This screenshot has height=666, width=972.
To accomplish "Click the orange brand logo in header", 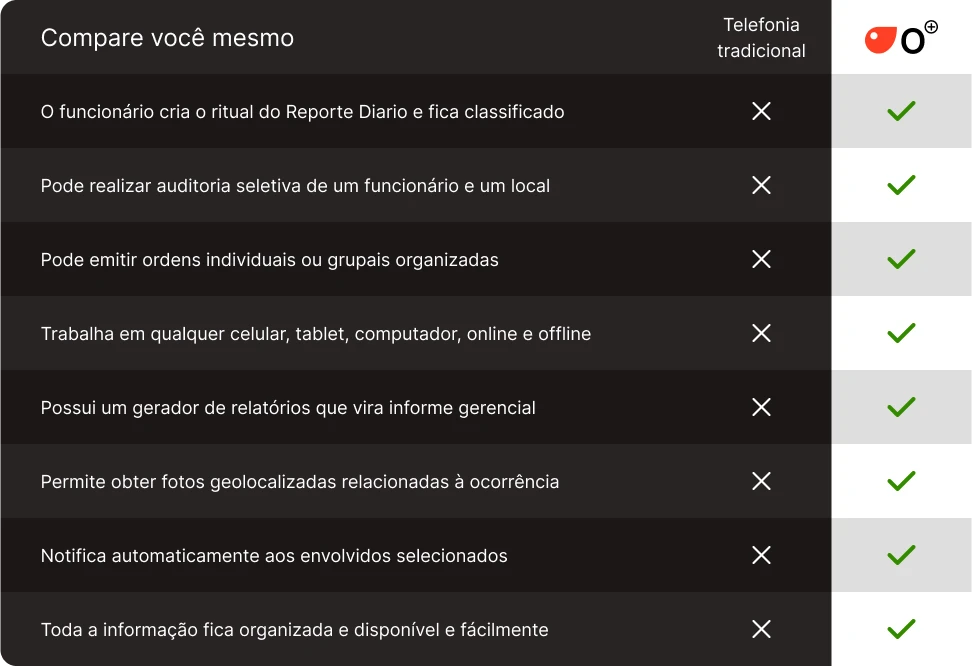I will click(x=901, y=38).
